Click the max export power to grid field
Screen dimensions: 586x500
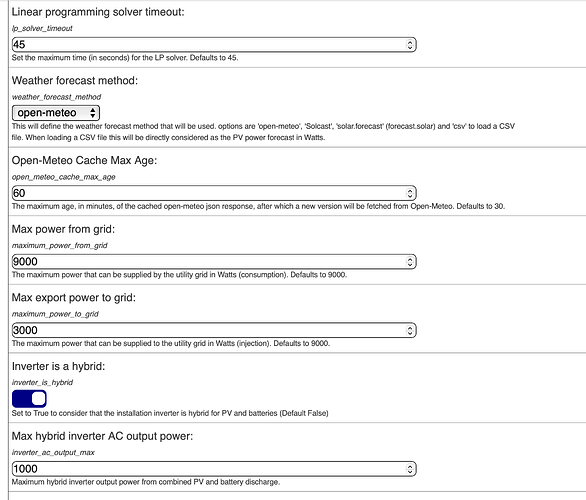point(214,330)
